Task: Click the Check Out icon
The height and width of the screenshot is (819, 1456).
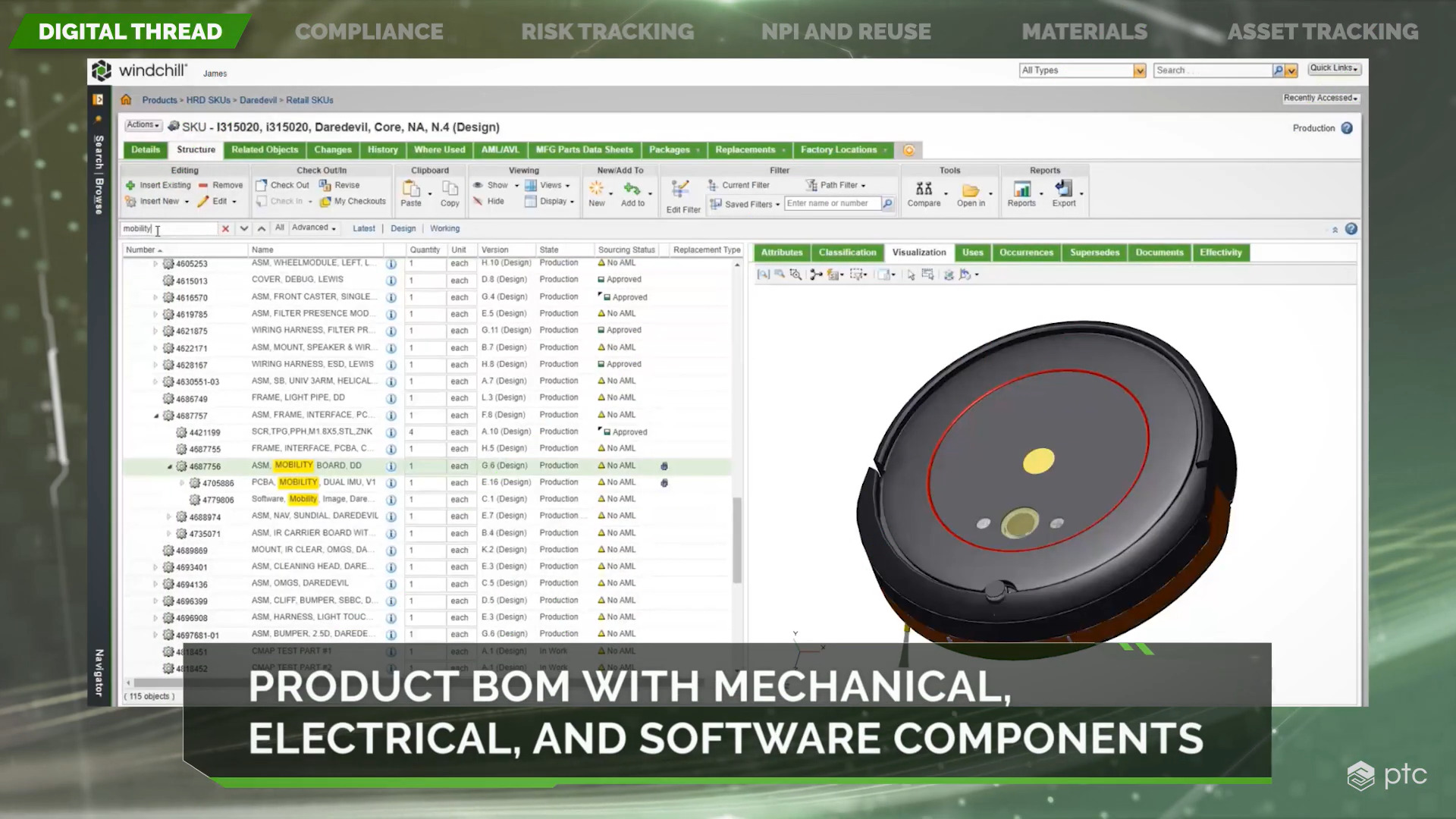Action: point(261,185)
